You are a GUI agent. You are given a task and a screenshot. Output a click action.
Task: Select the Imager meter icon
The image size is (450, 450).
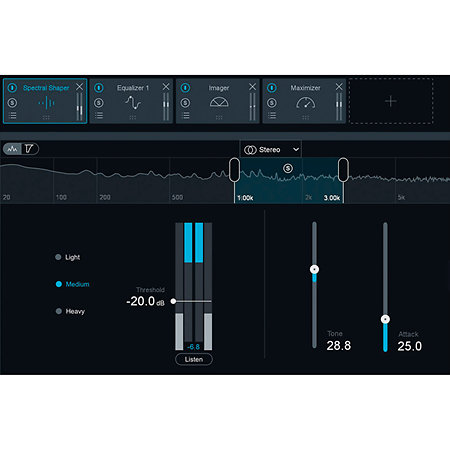click(219, 102)
